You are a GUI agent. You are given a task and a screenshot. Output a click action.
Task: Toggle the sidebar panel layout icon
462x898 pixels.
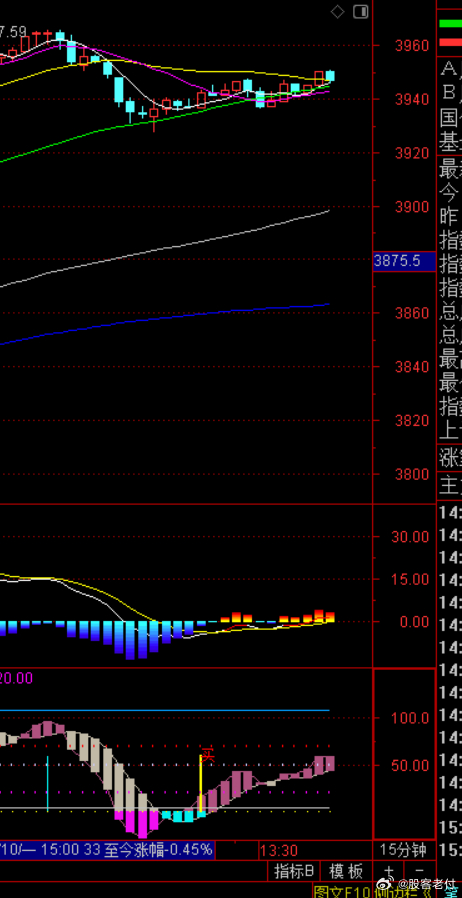click(x=361, y=11)
